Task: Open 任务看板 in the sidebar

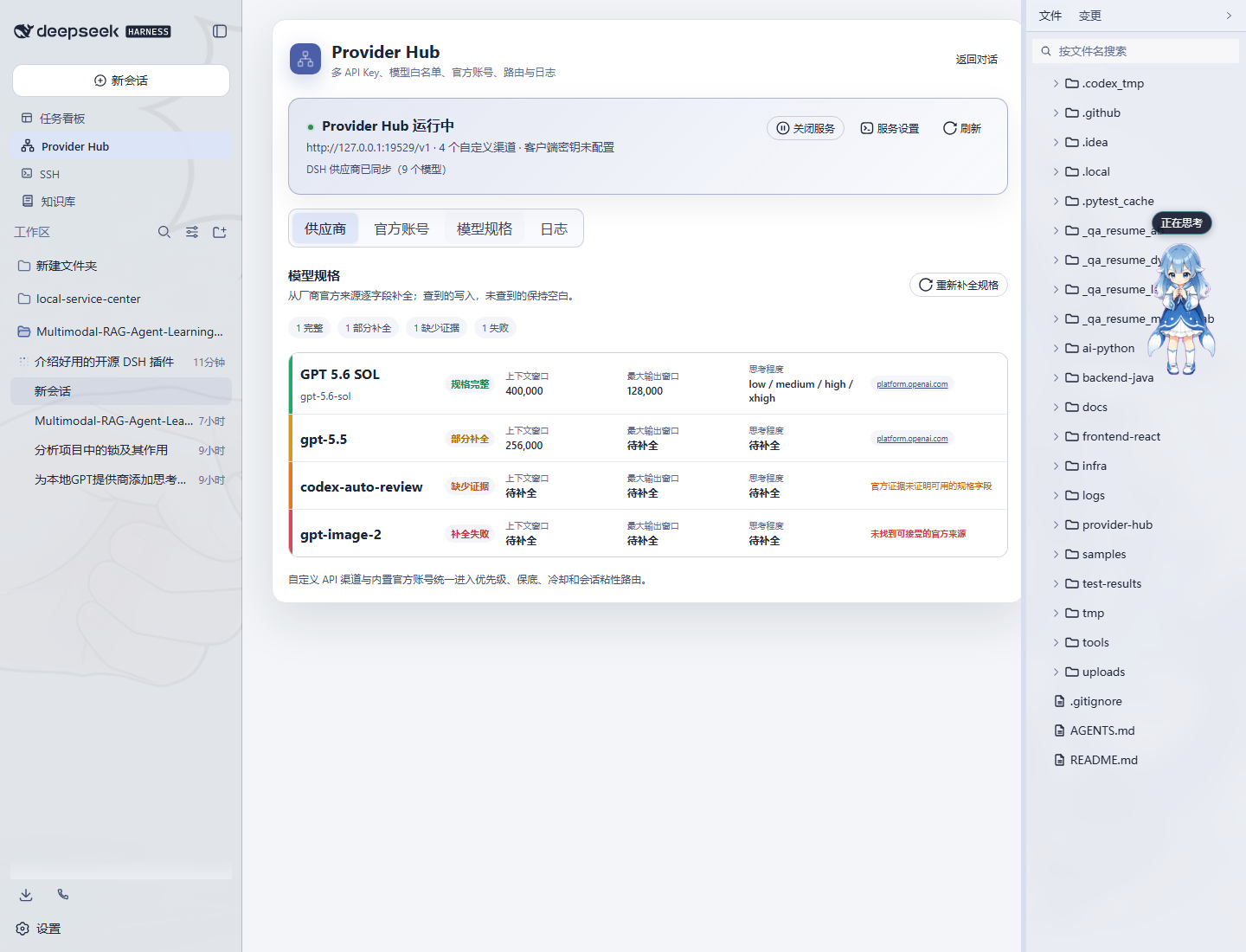Action: [x=121, y=118]
